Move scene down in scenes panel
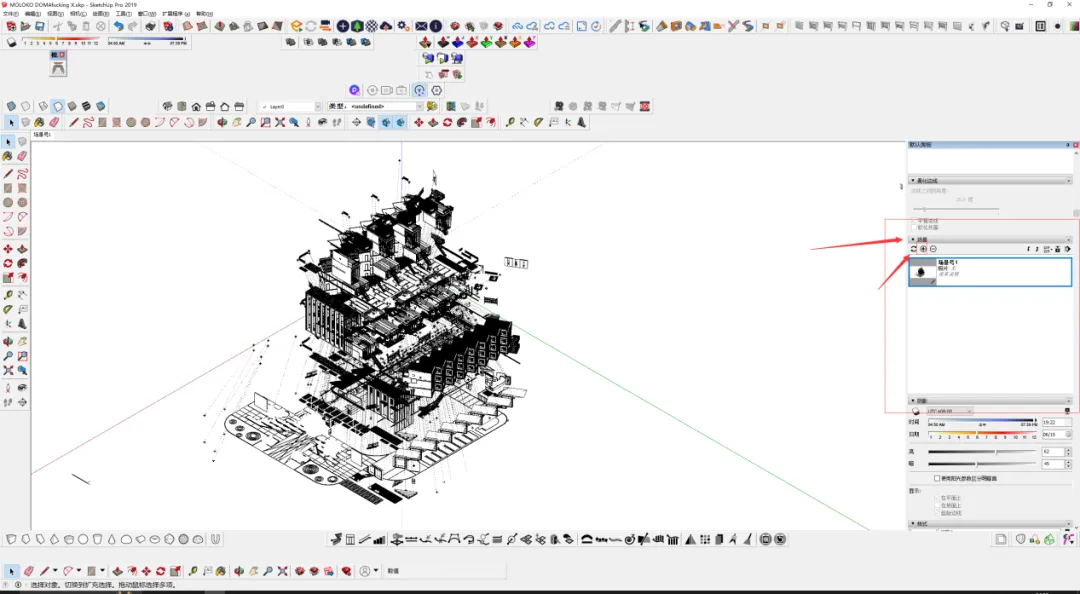 coord(1037,249)
